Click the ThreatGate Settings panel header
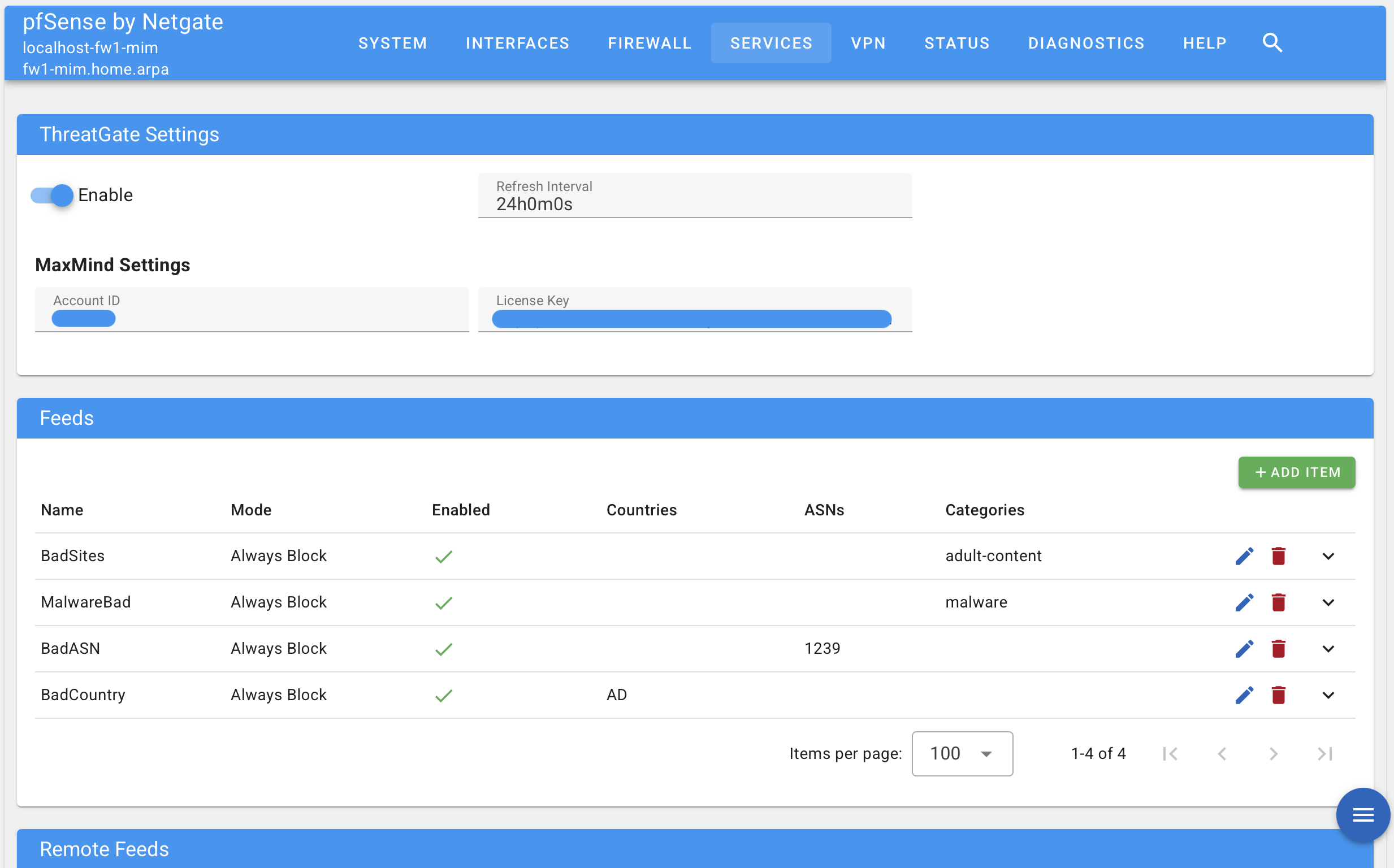This screenshot has width=1394, height=868. click(695, 135)
